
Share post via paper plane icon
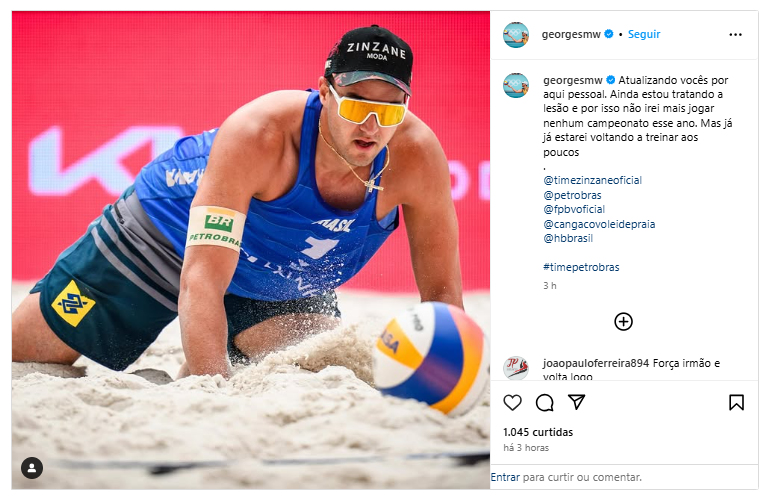[x=576, y=402]
